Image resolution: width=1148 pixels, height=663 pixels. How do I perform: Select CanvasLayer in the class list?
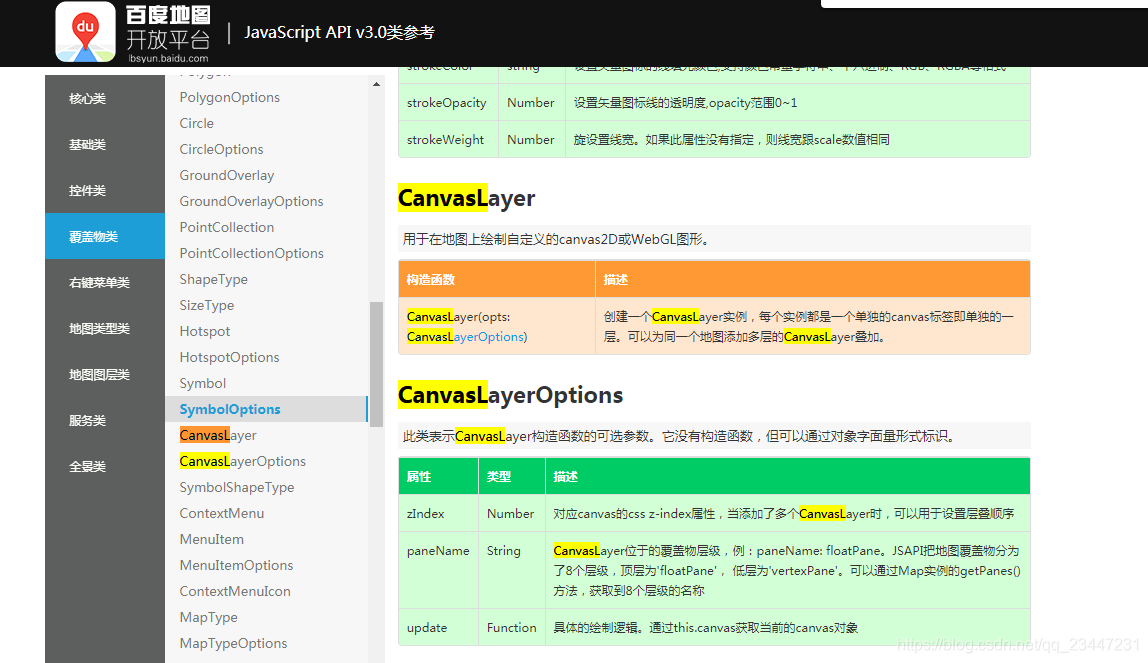(218, 435)
